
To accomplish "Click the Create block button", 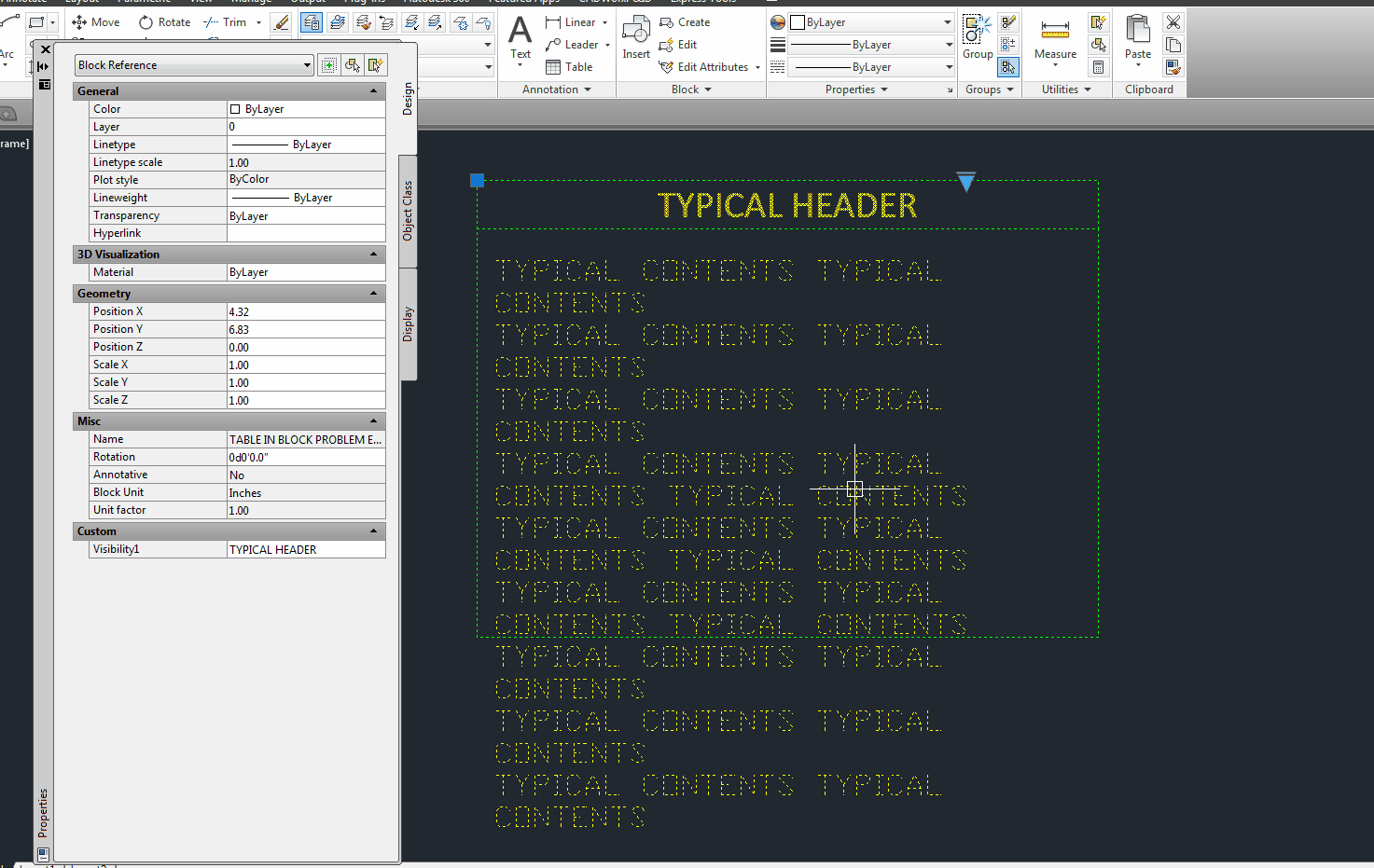I will coord(687,21).
